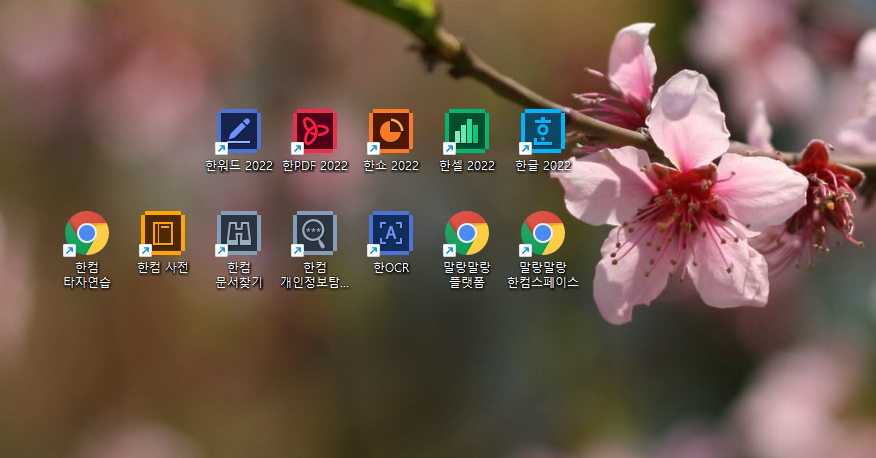Screen dimensions: 876x458
Task: Click the label text "말랑말랑 한컴스페이스"
Action: 543,275
